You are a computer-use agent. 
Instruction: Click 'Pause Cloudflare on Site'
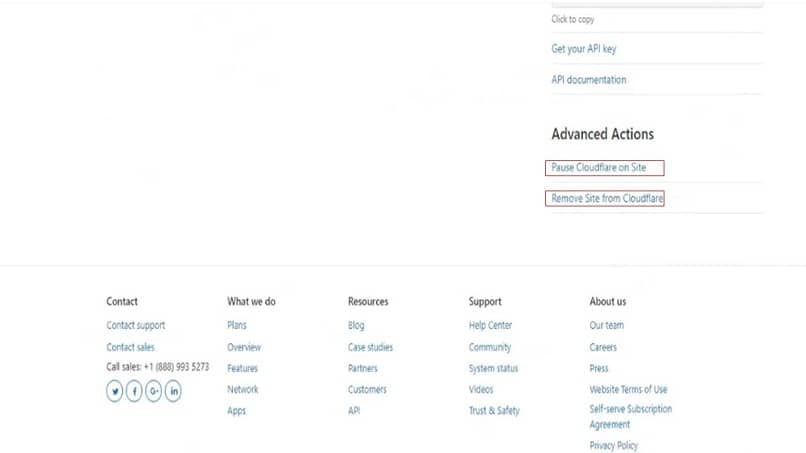pos(599,168)
